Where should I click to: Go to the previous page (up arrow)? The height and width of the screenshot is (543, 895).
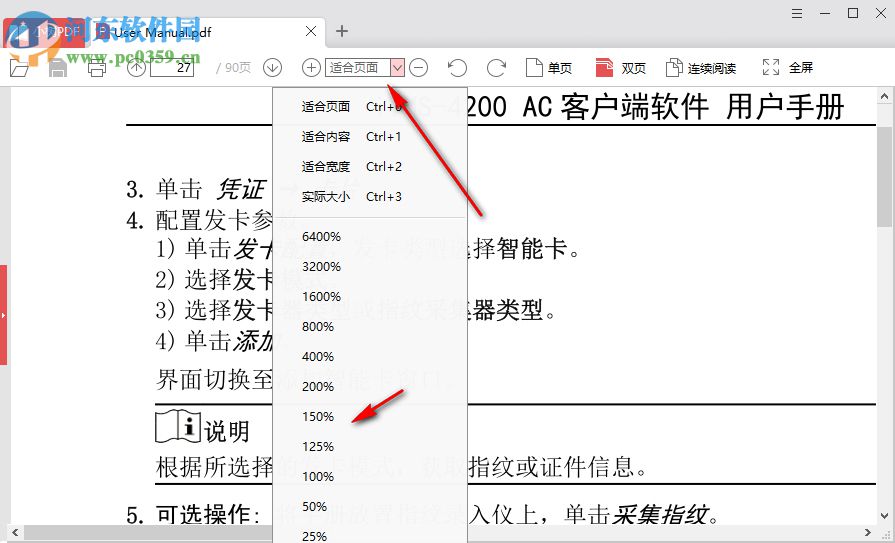[136, 68]
